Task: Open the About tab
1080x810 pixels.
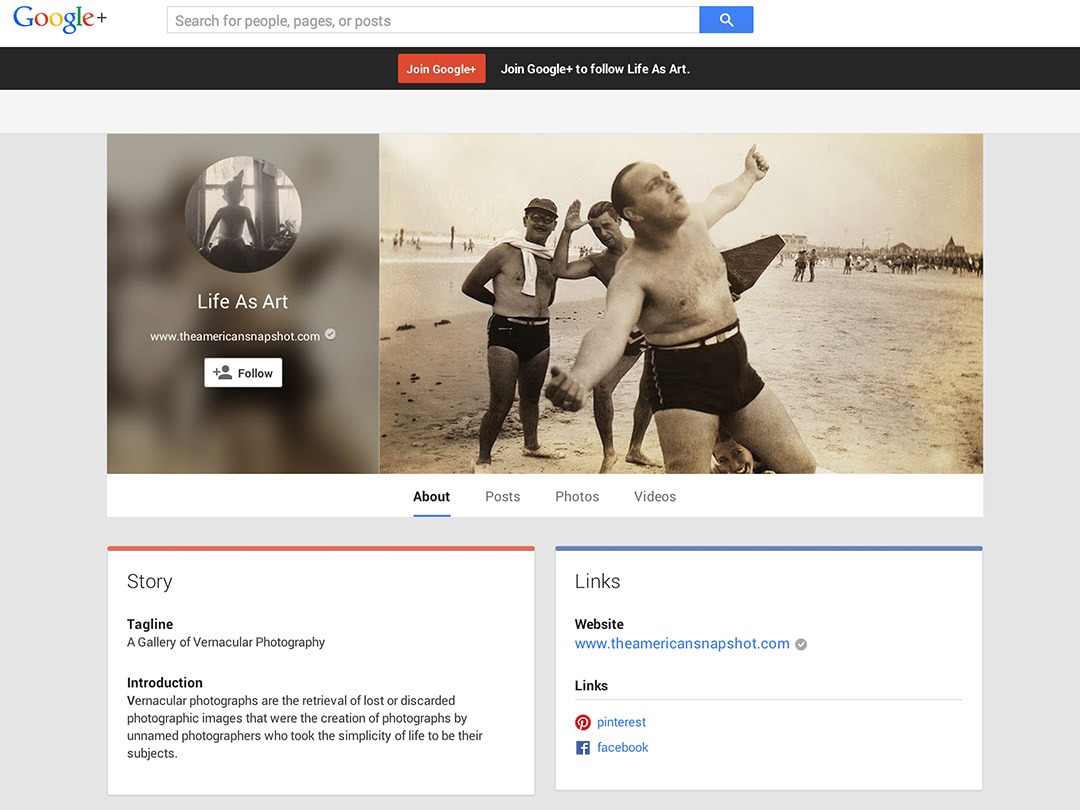Action: coord(431,497)
